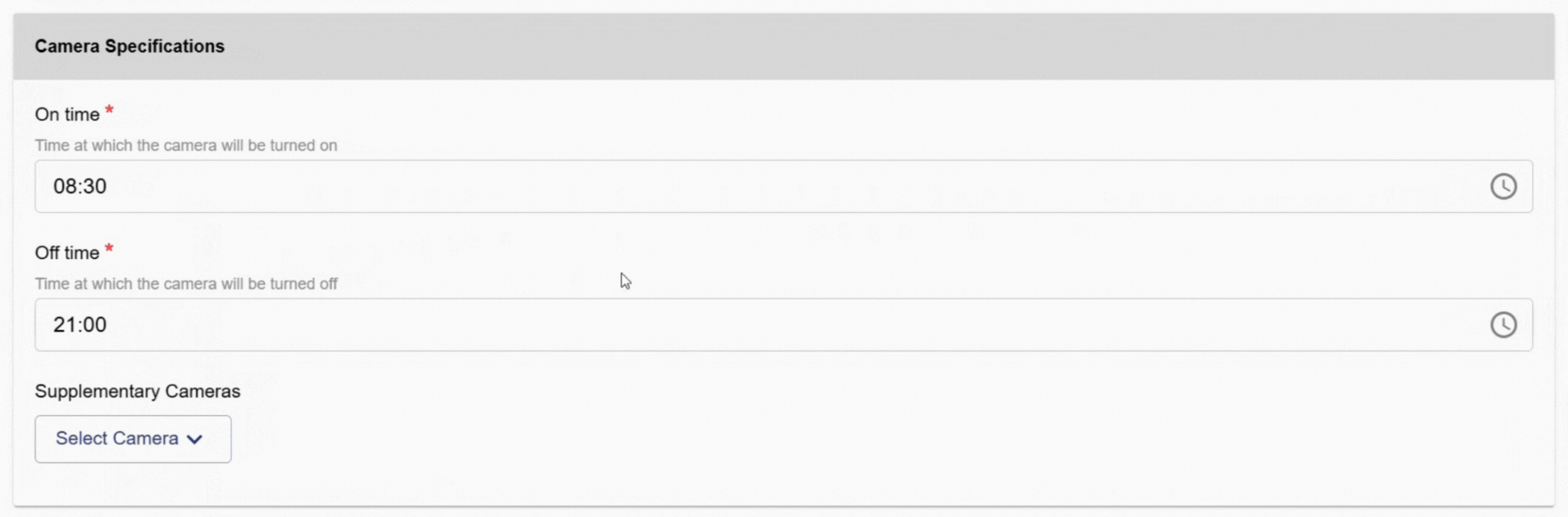Click the gray header bar beside the title

(820, 47)
